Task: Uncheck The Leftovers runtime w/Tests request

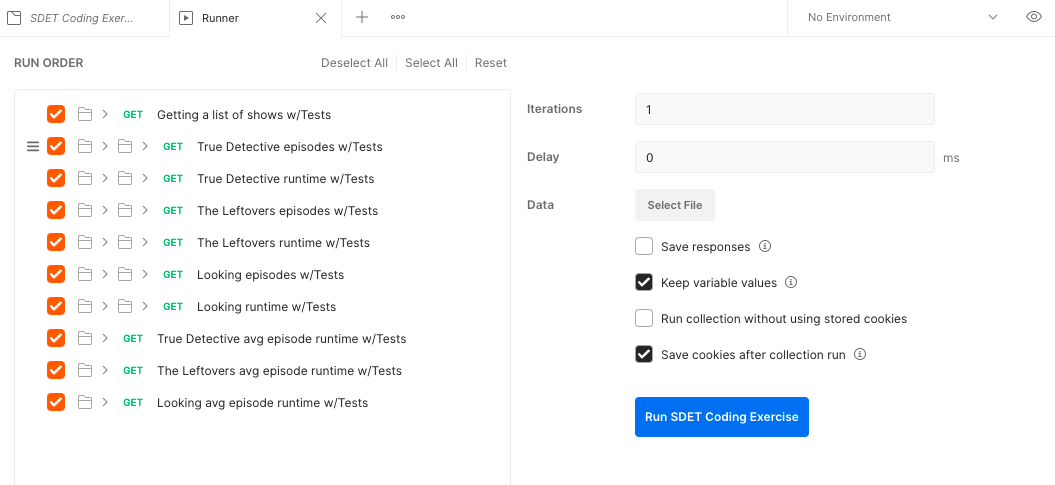Action: 56,242
